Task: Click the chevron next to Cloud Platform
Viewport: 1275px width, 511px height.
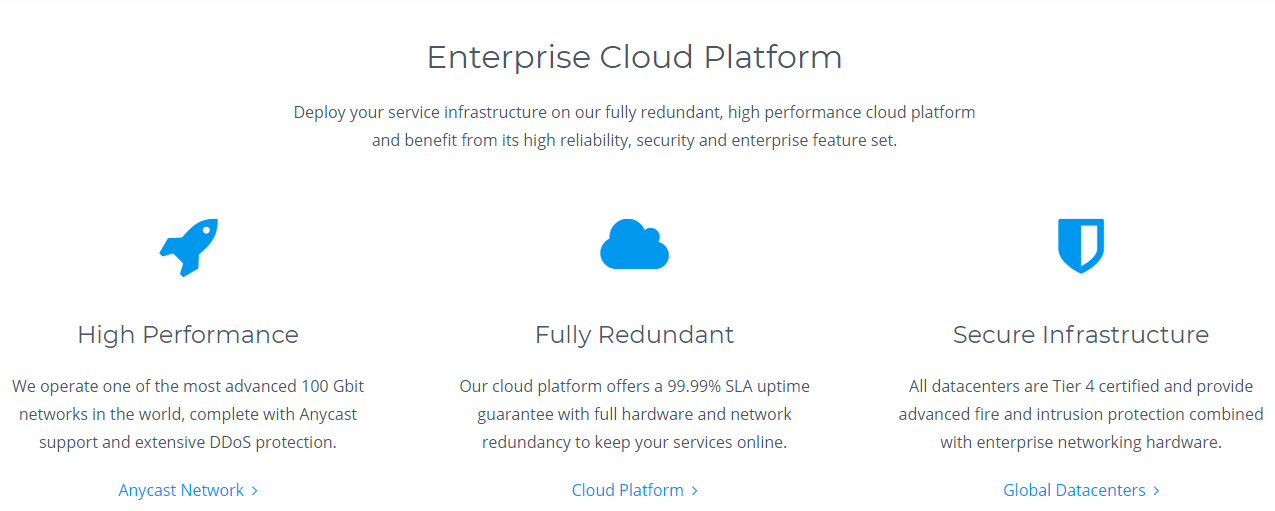Action: pyautogui.click(x=695, y=491)
